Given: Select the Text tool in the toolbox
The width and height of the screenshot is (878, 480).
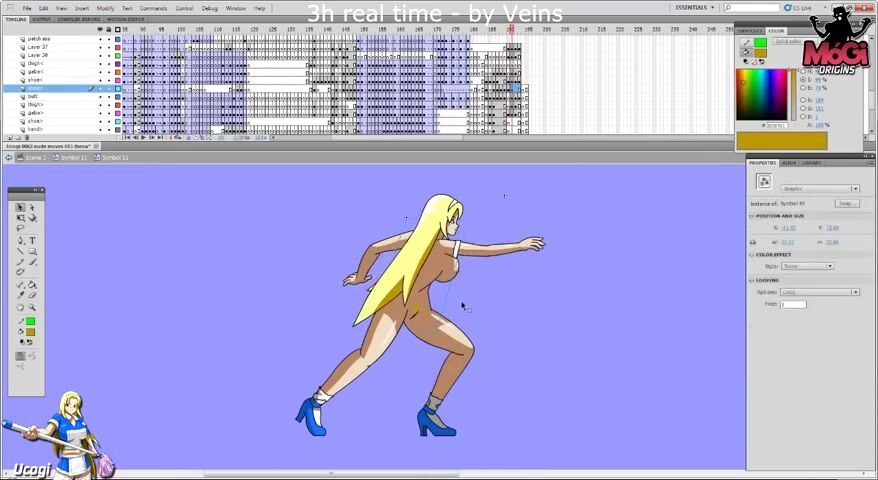Looking at the screenshot, I should 32,240.
